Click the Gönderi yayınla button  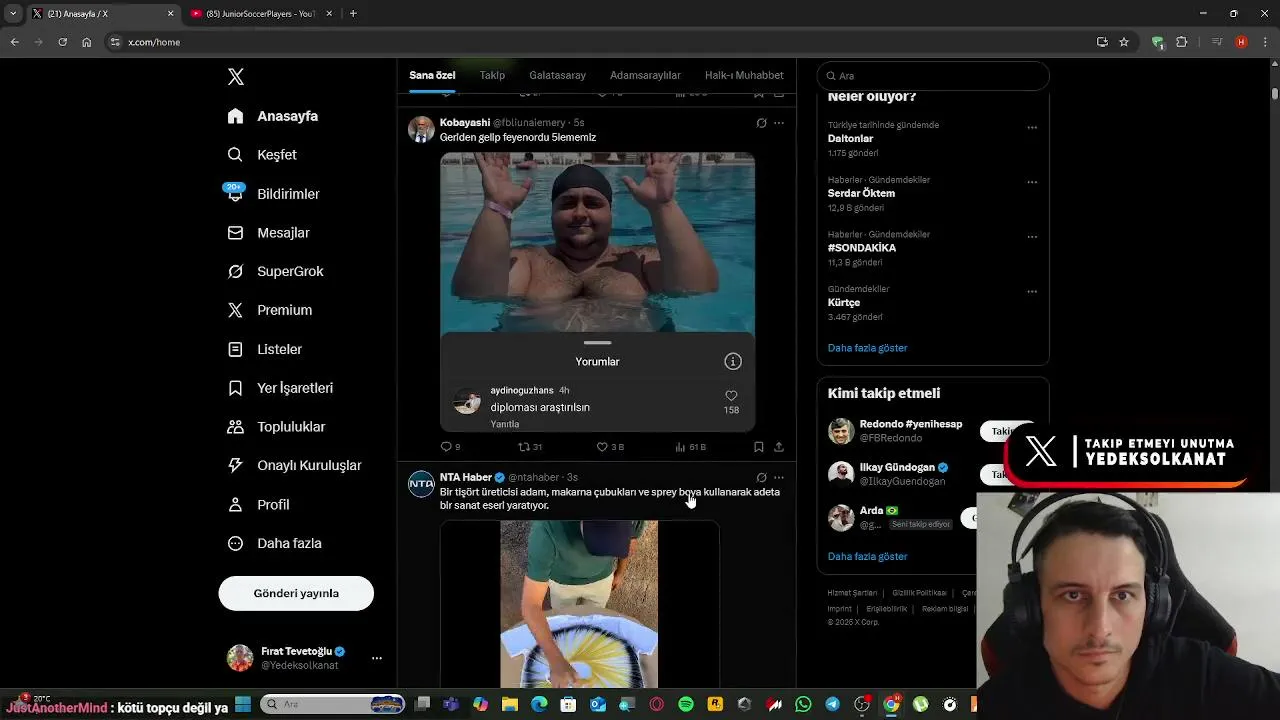[x=296, y=593]
